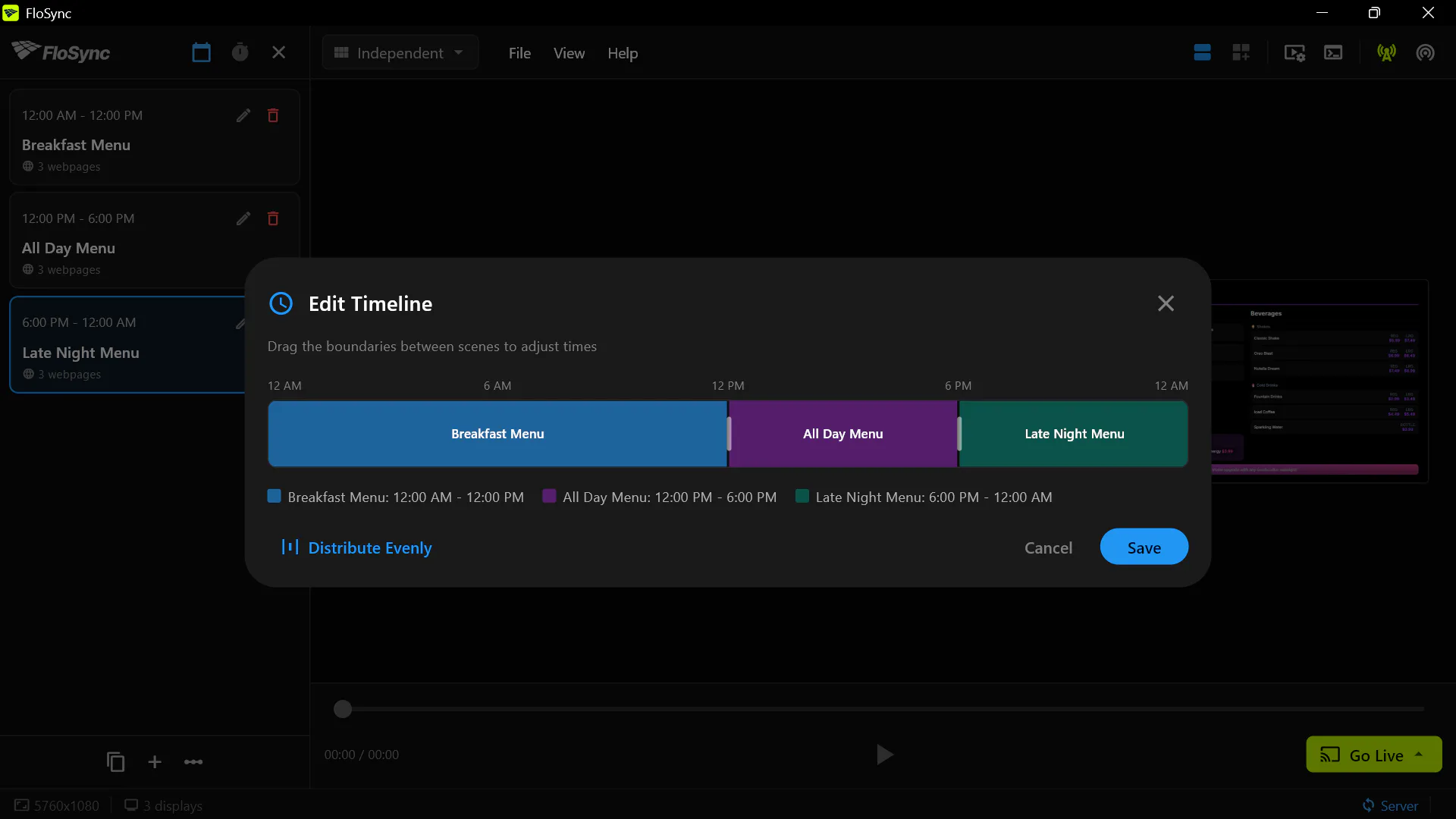Save the timeline changes
The height and width of the screenshot is (819, 1456).
1144,547
